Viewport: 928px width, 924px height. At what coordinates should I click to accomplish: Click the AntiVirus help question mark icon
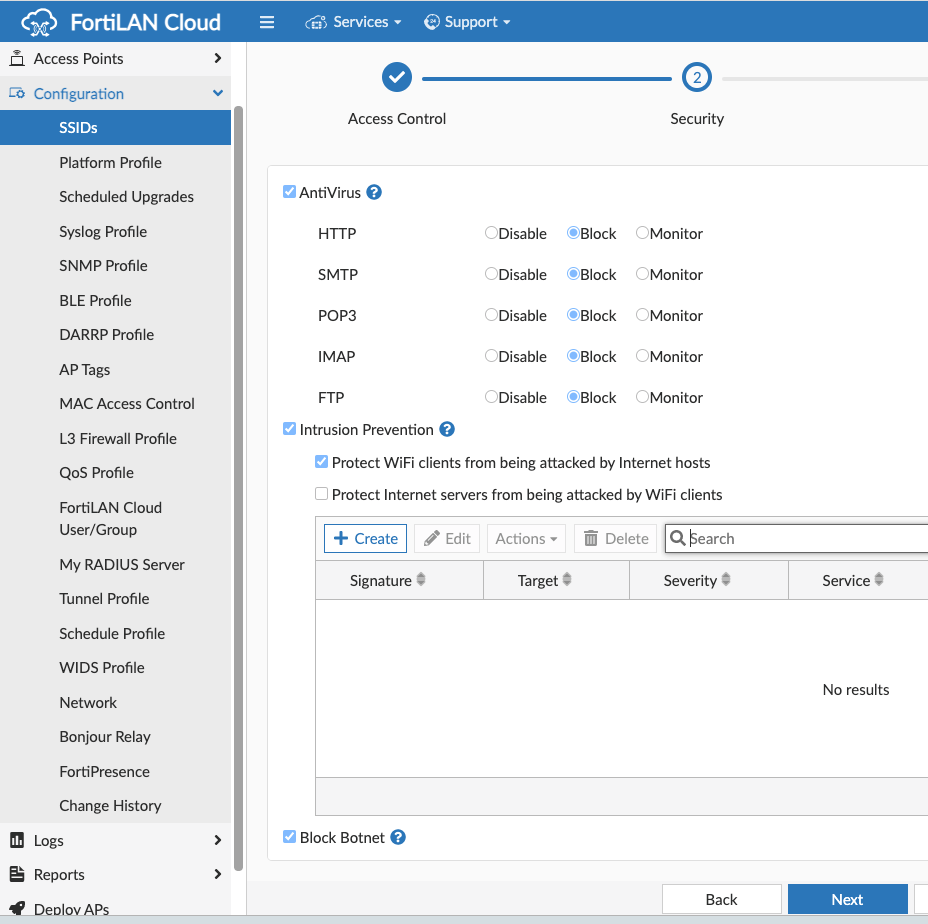click(374, 192)
